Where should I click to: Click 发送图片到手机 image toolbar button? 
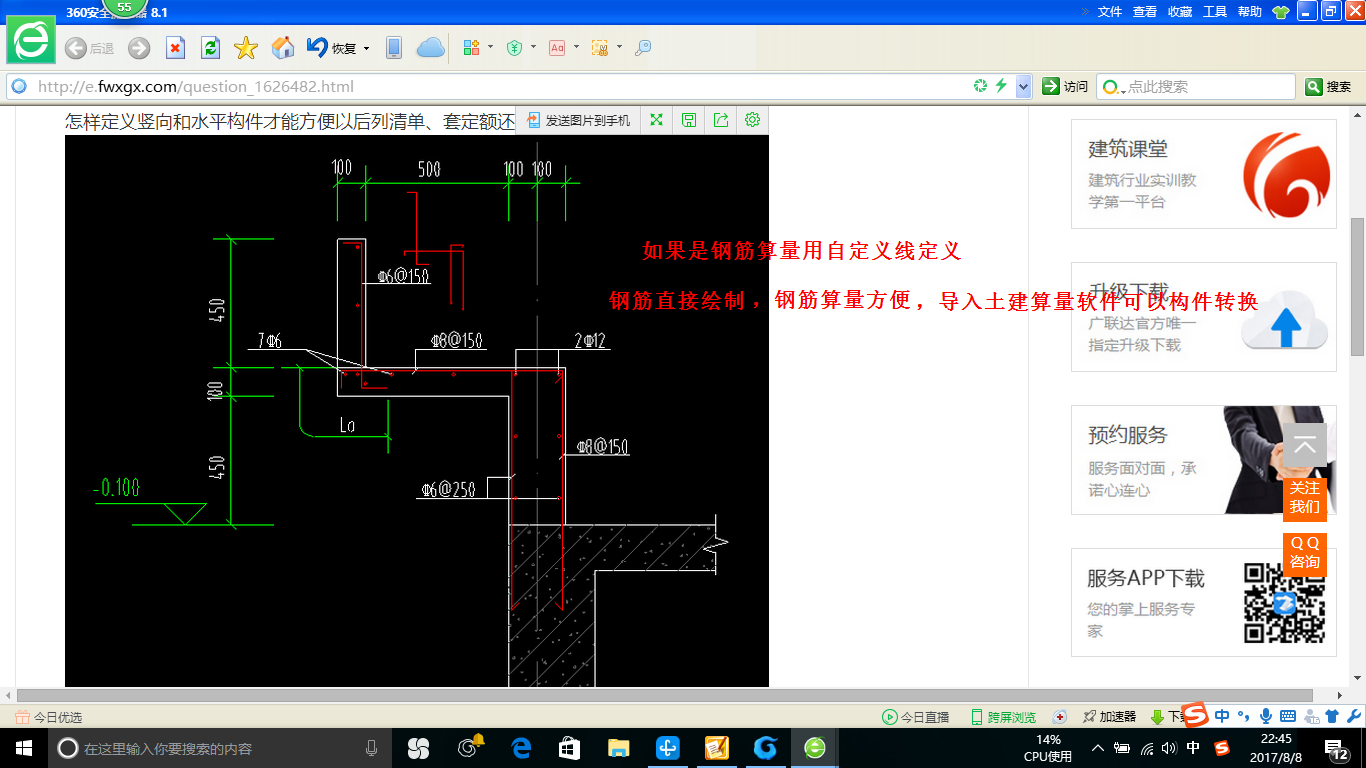tap(579, 120)
